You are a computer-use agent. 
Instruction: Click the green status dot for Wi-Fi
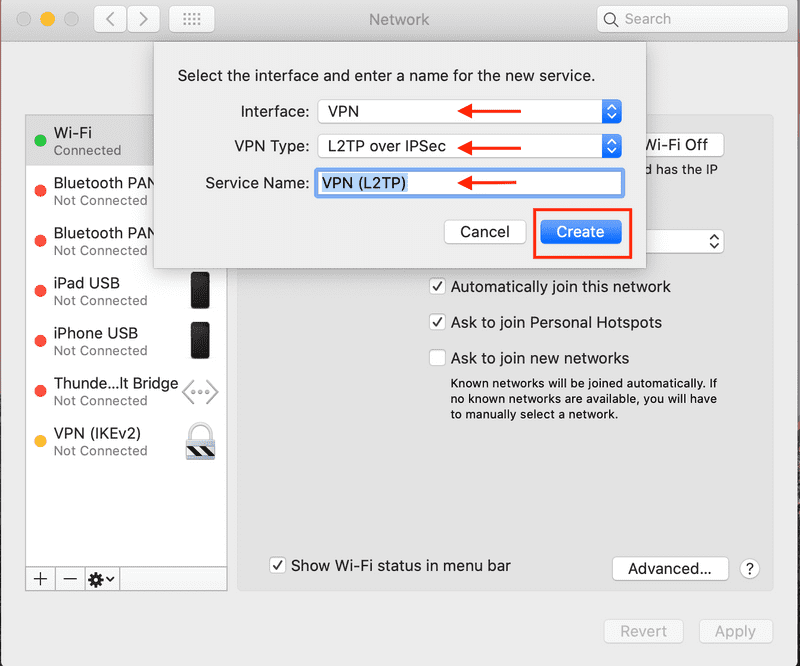pos(40,140)
